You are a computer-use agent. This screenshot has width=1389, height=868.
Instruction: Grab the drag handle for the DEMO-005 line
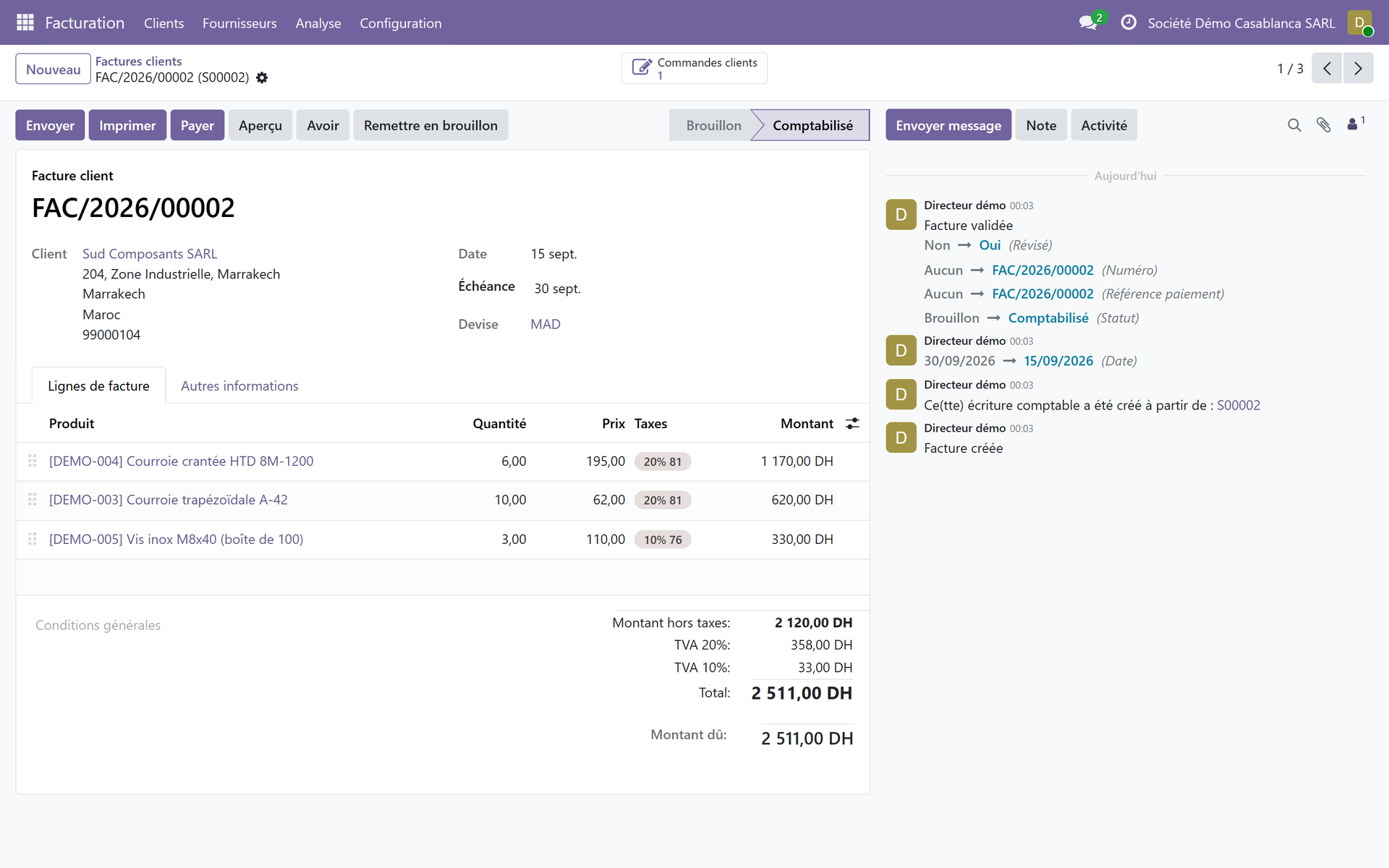[33, 539]
